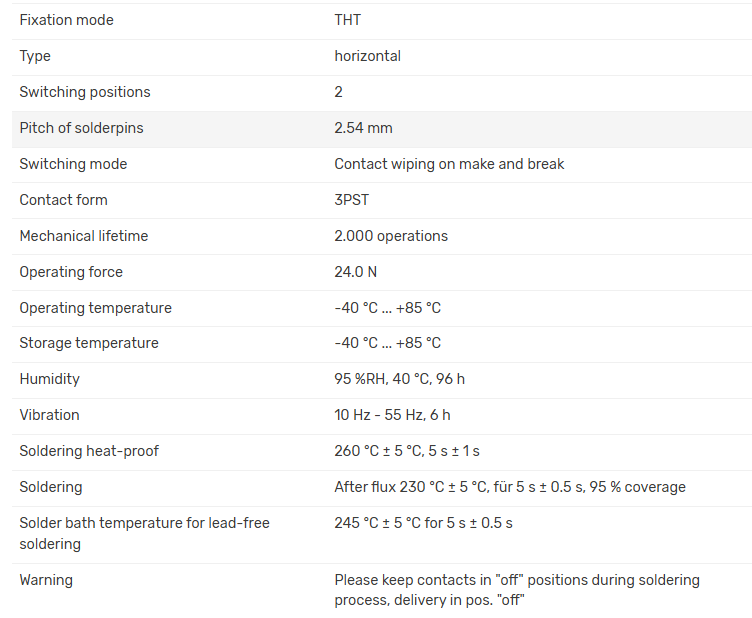Click the "Soldering heat-proof" label

89,451
